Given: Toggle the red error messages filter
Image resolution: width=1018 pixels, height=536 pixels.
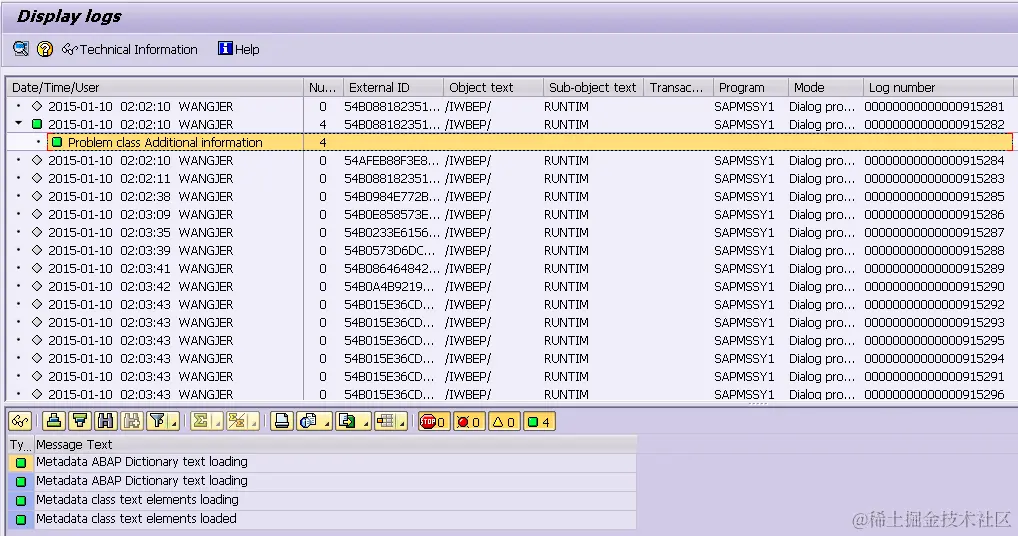Looking at the screenshot, I should pyautogui.click(x=468, y=422).
